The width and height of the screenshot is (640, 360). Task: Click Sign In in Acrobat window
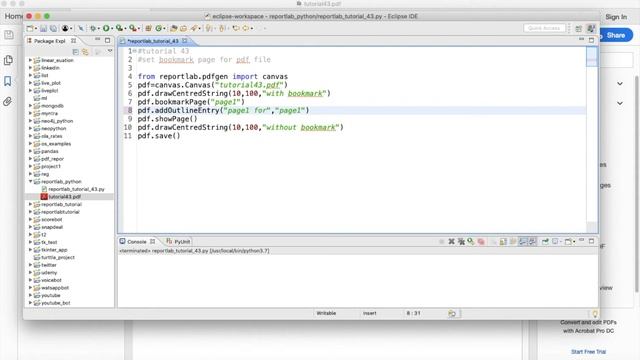[616, 17]
